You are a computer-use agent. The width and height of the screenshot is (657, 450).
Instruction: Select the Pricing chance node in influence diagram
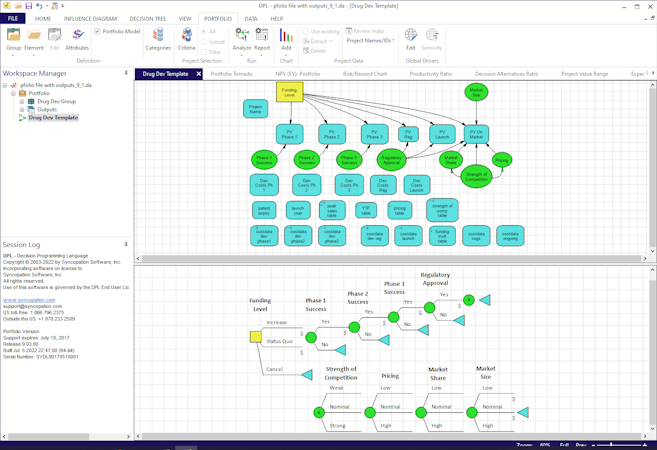click(502, 160)
